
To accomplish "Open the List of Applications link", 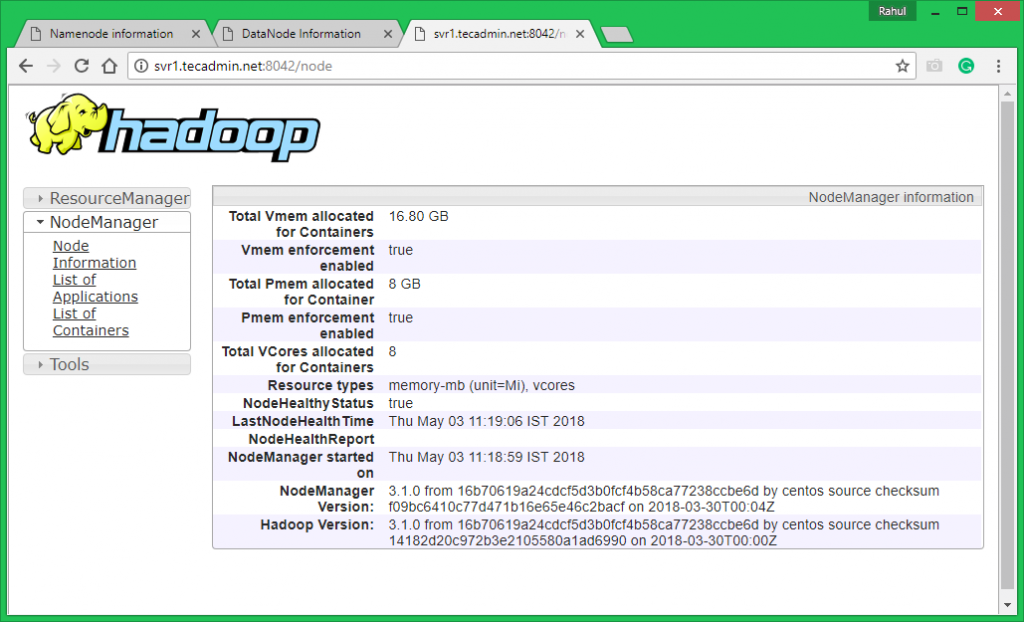I will tap(94, 288).
